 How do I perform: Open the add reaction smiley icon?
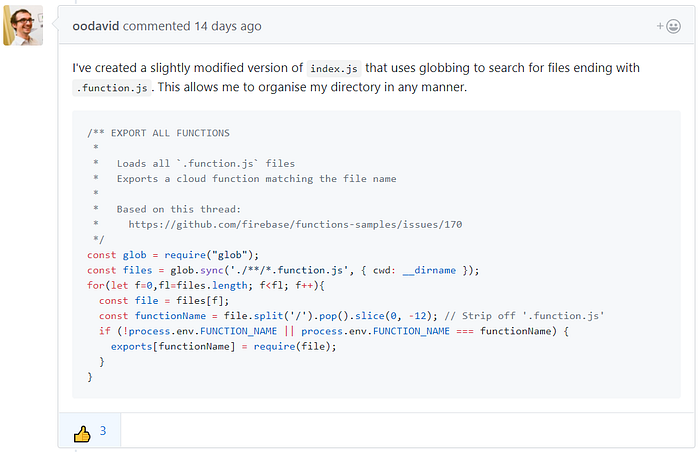coord(668,26)
